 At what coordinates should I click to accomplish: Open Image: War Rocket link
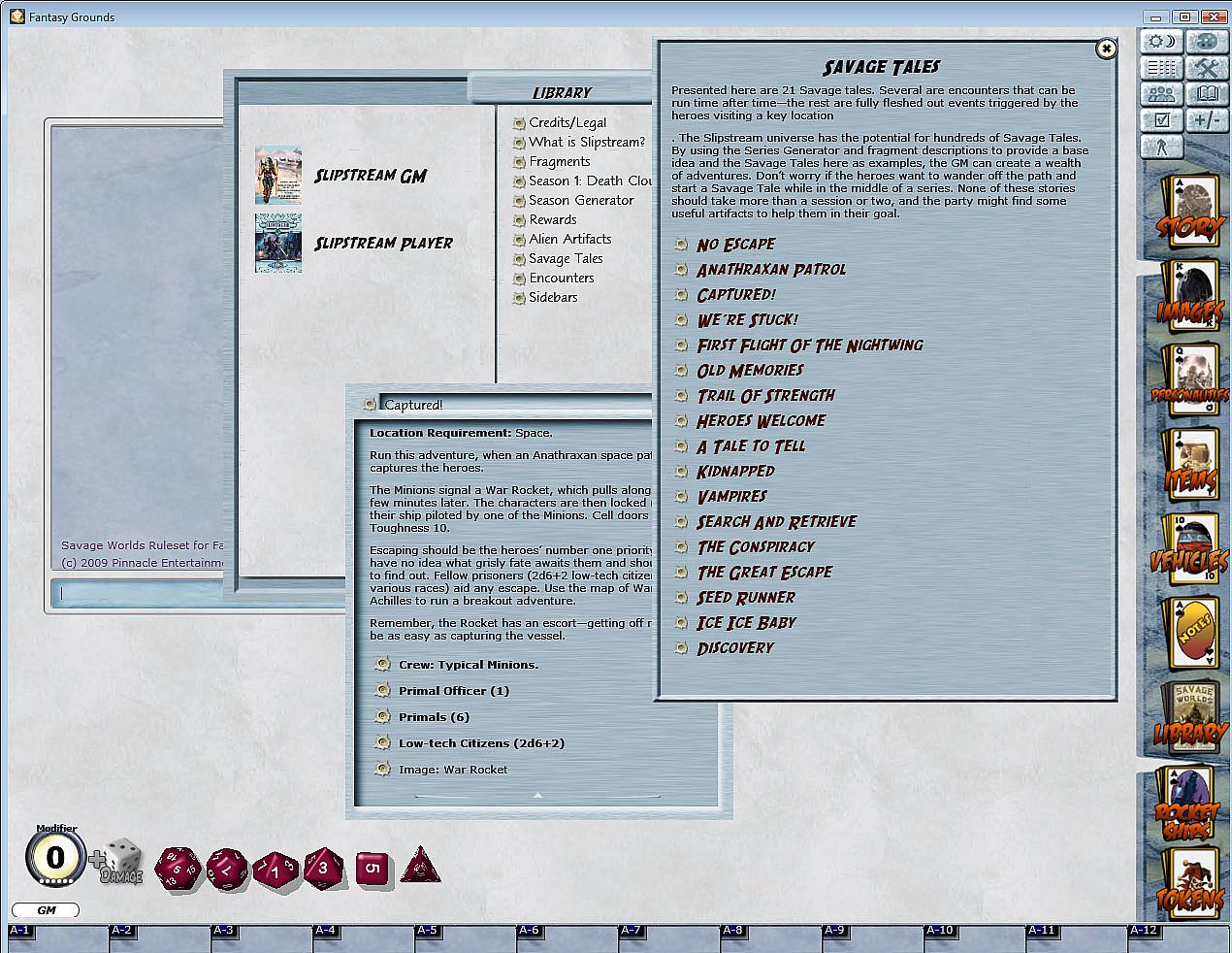coord(452,770)
